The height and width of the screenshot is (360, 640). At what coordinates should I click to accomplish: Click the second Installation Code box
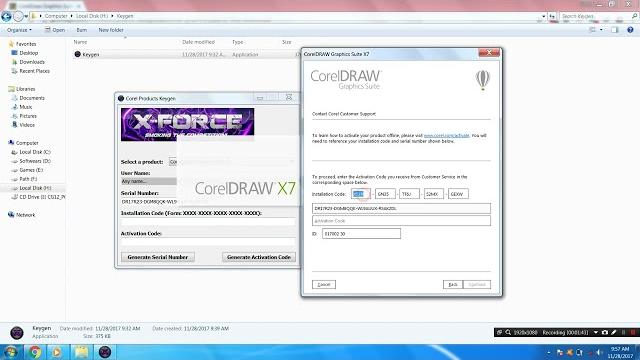385,194
